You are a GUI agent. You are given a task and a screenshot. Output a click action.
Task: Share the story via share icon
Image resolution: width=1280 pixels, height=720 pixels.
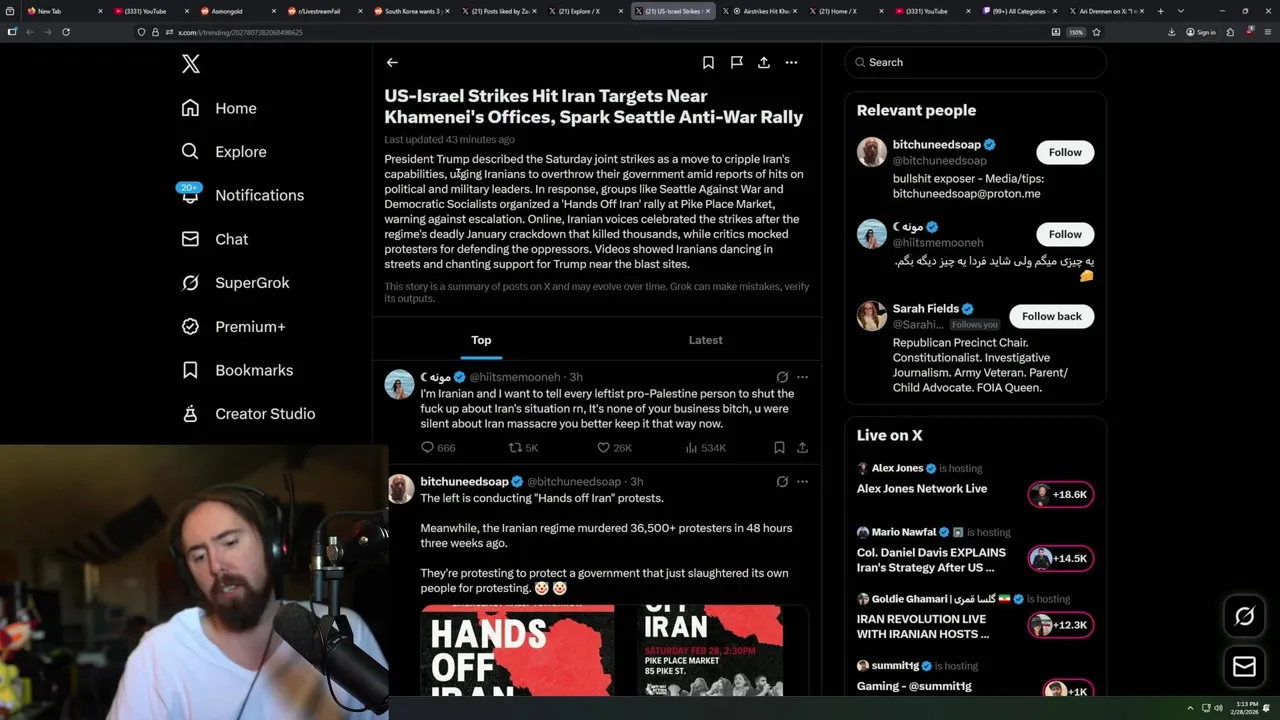pos(764,62)
